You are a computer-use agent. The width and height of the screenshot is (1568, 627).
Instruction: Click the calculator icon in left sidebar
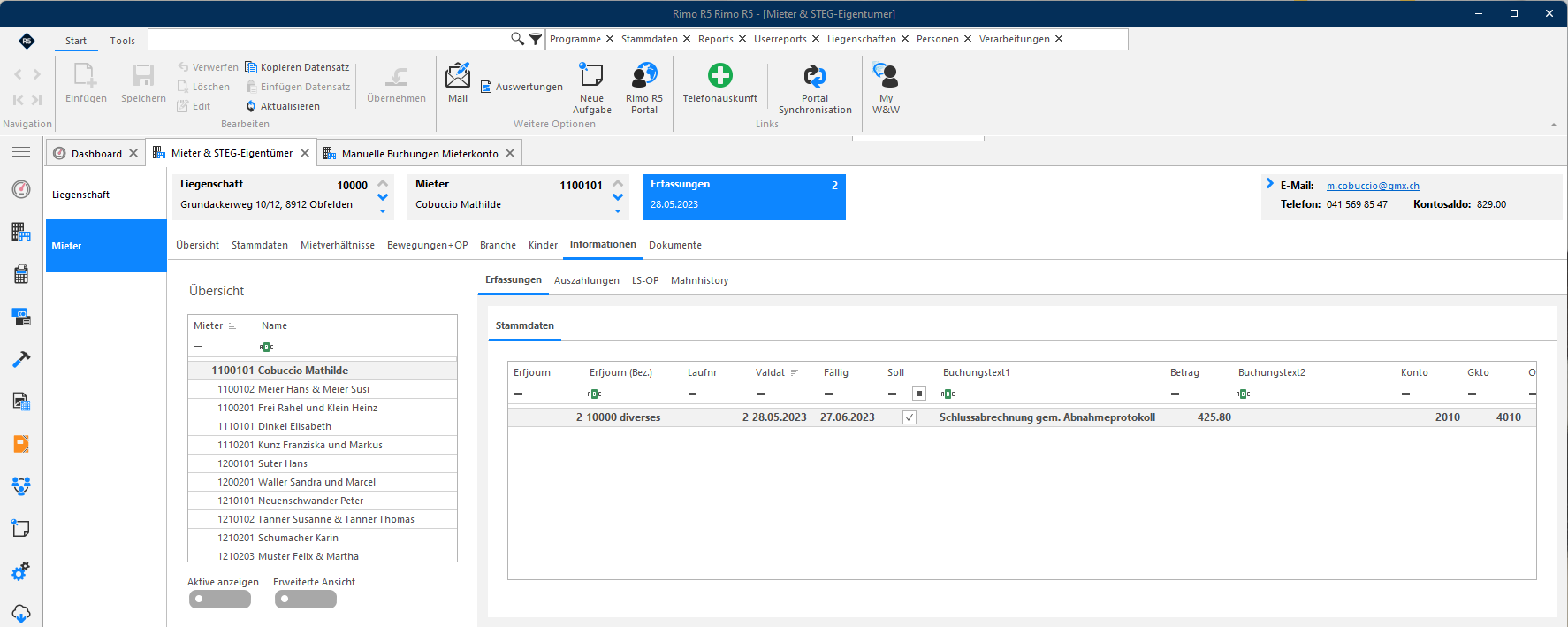[x=21, y=274]
